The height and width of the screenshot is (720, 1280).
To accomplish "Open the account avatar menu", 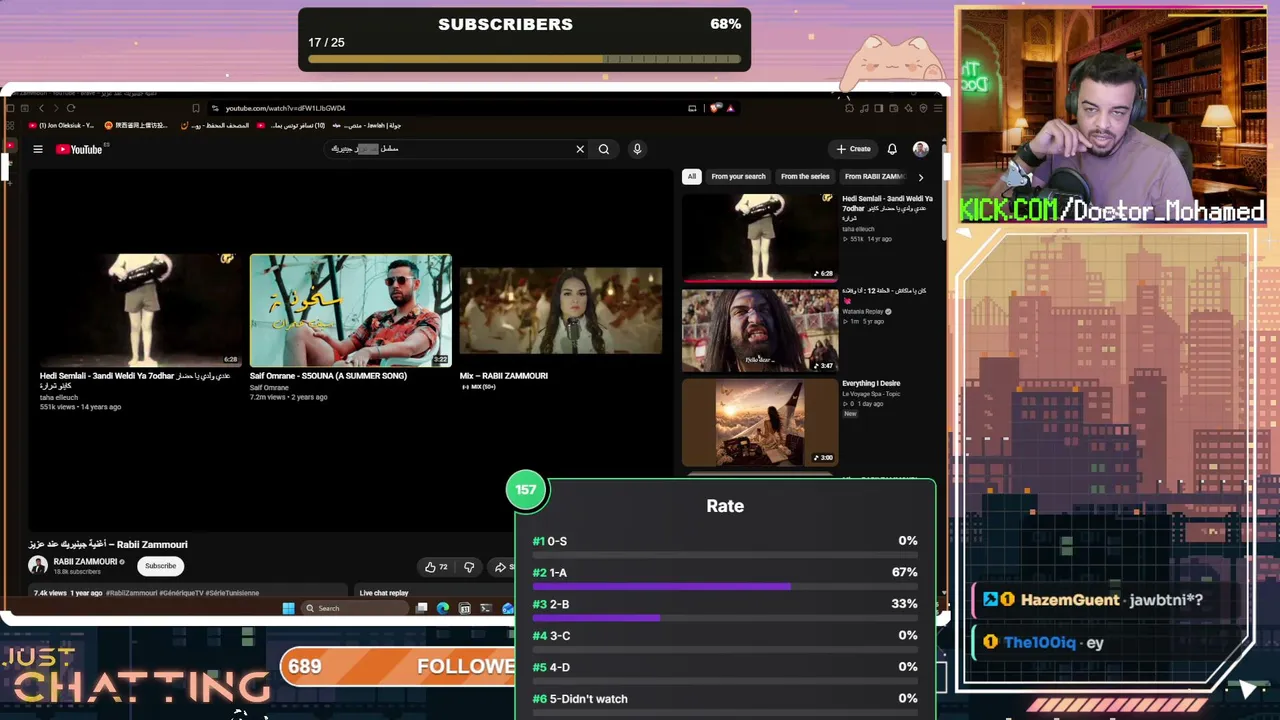I will tap(921, 149).
